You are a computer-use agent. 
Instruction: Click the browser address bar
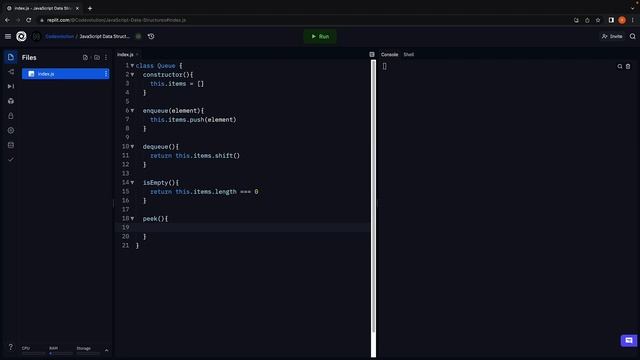[x=302, y=20]
